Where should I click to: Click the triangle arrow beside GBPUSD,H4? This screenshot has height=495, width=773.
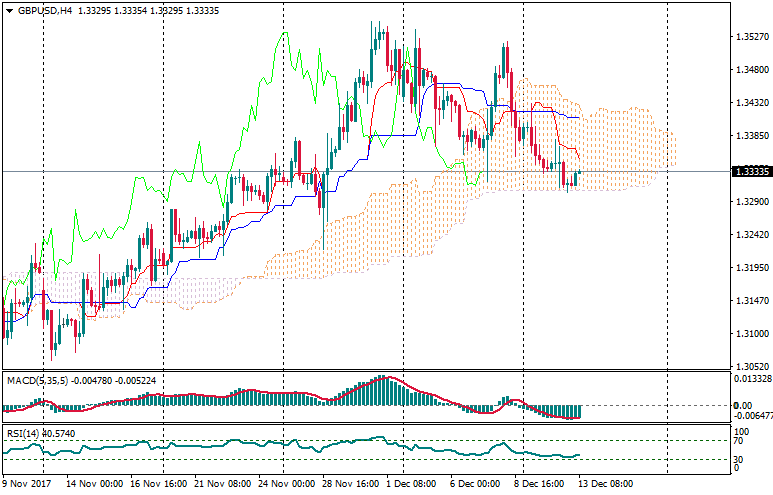coord(8,10)
